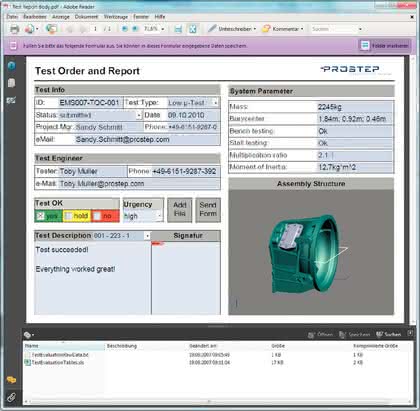Open the Status dropdown
Image resolution: width=420 pixels, height=411 pixels.
[x=139, y=115]
